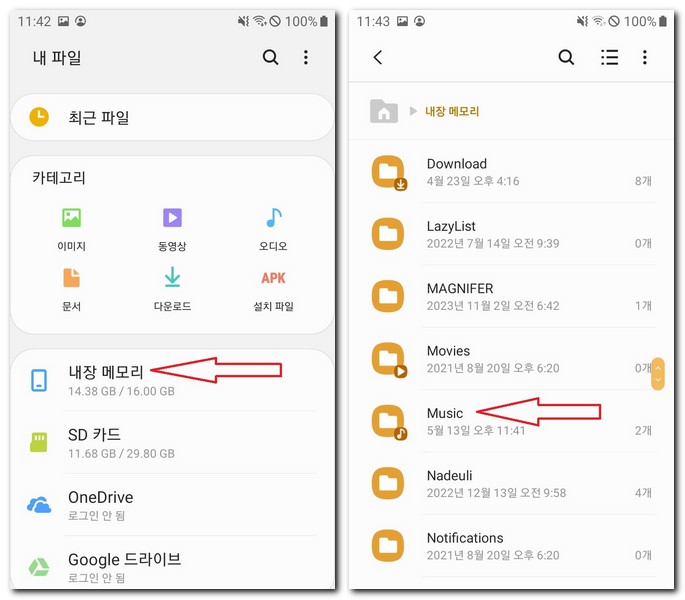Screen dimensions: 685x600
Task: Tap the OneDrive cloud icon
Action: [39, 505]
